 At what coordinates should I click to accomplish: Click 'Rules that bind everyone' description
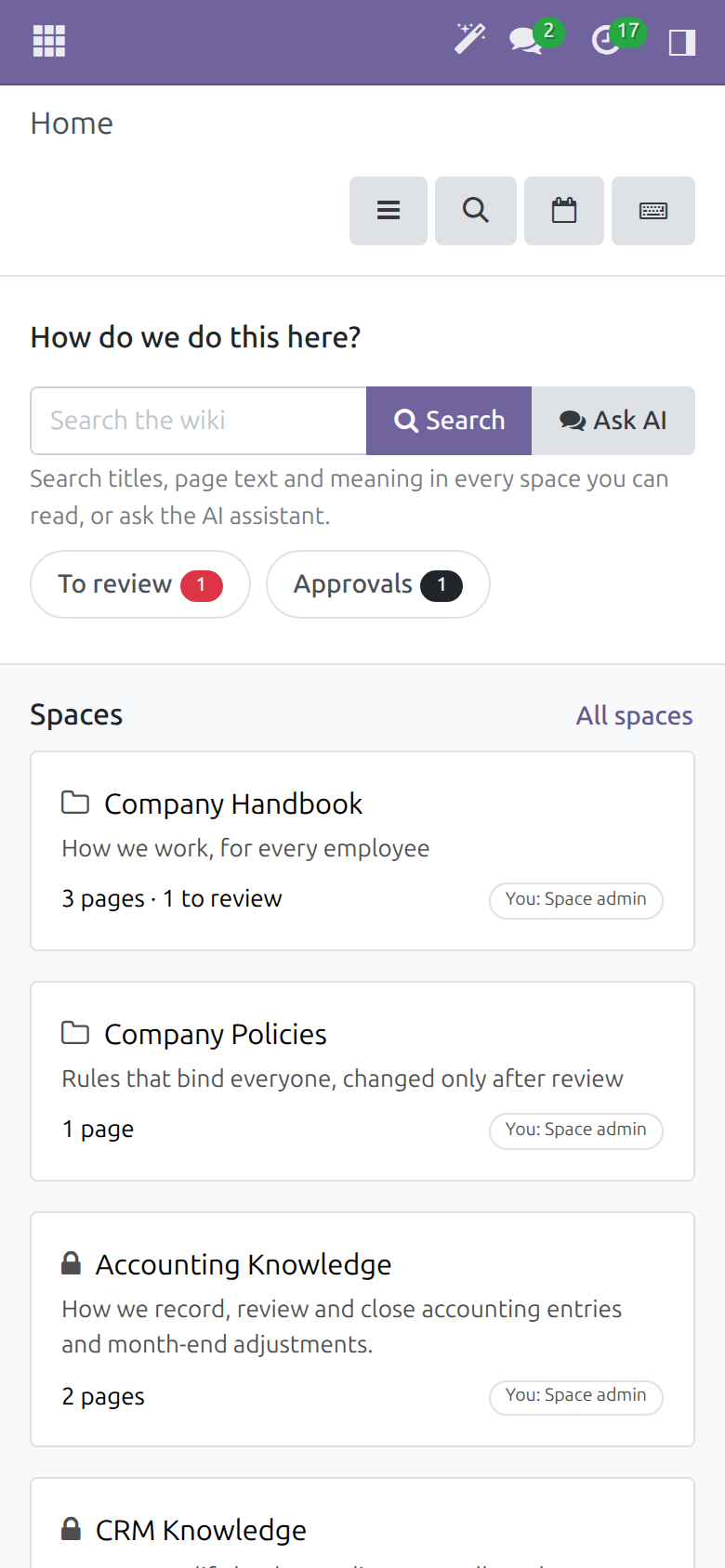point(342,1078)
